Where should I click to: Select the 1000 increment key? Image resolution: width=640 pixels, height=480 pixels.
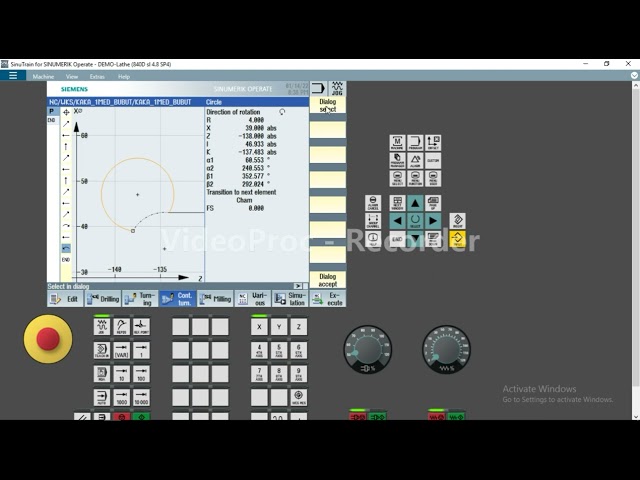122,398
